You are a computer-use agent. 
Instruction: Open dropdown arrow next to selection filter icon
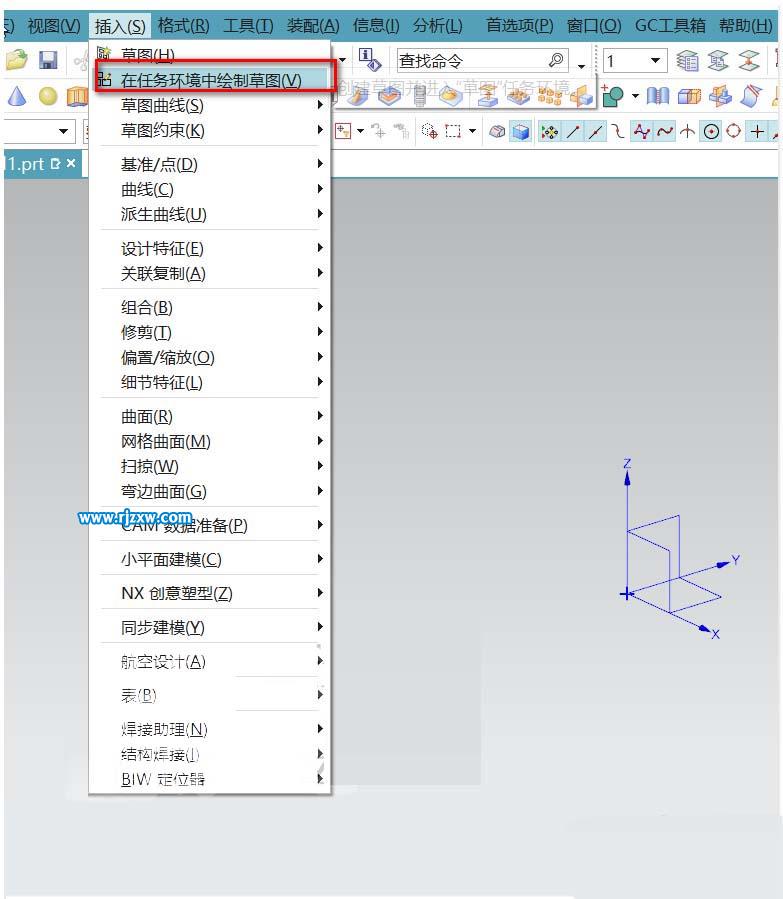(x=360, y=131)
